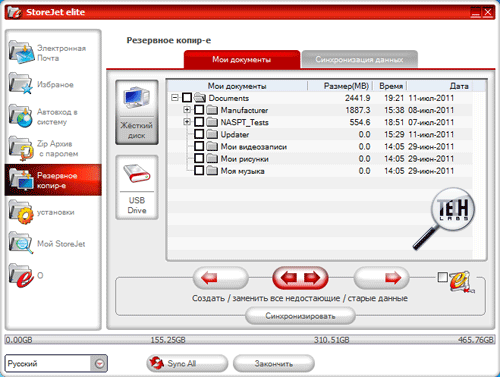Click the NASPT_Tests folder icon
Screen dimensions: 500x377
(x=212, y=122)
